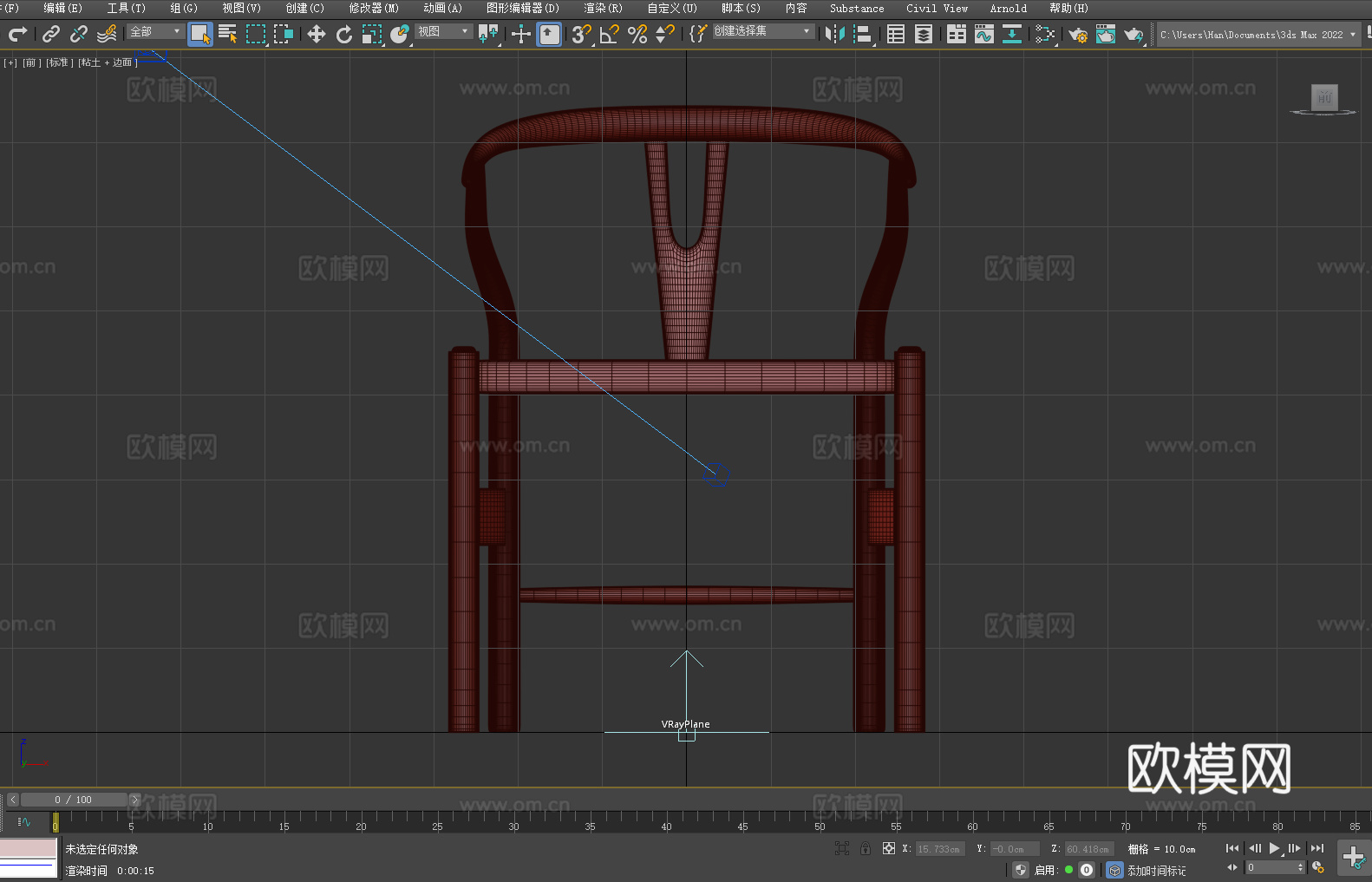Select the Rotate tool
Screen dimensions: 1372x882
344,34
